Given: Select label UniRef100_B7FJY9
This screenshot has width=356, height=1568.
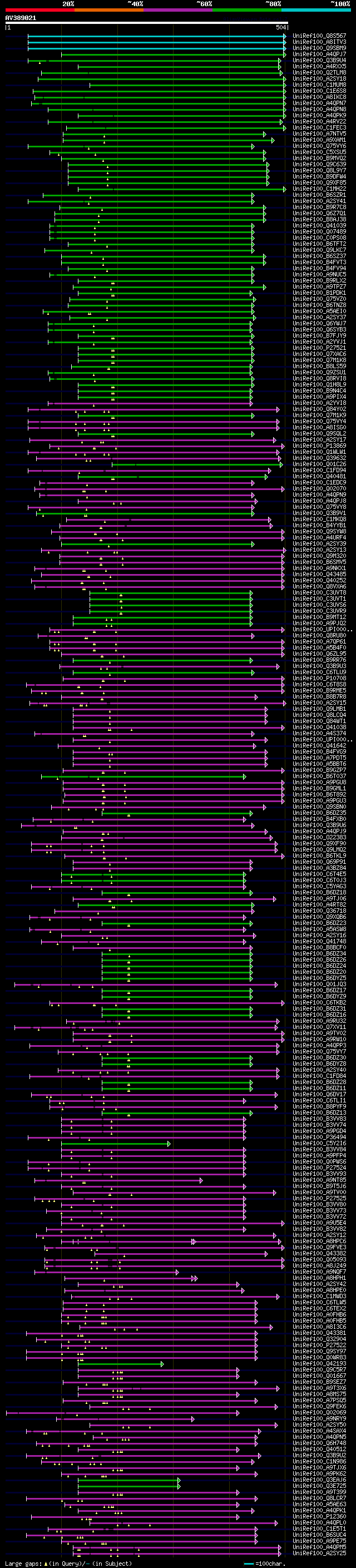Looking at the screenshot, I should point(319,336).
